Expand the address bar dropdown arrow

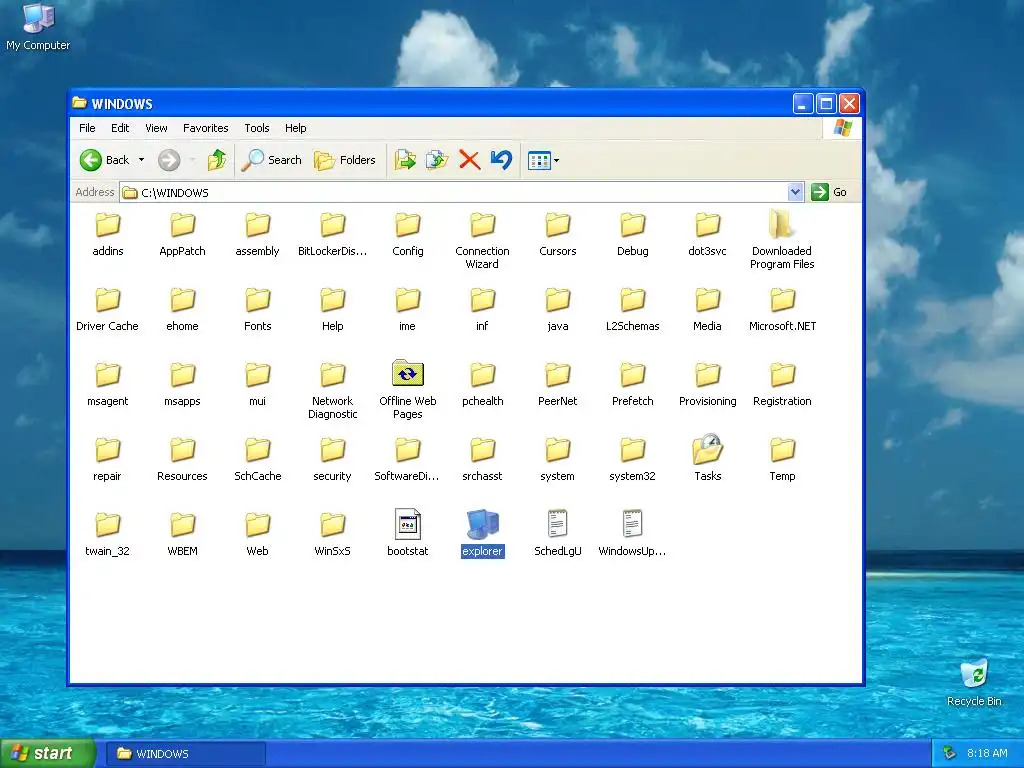pyautogui.click(x=795, y=192)
